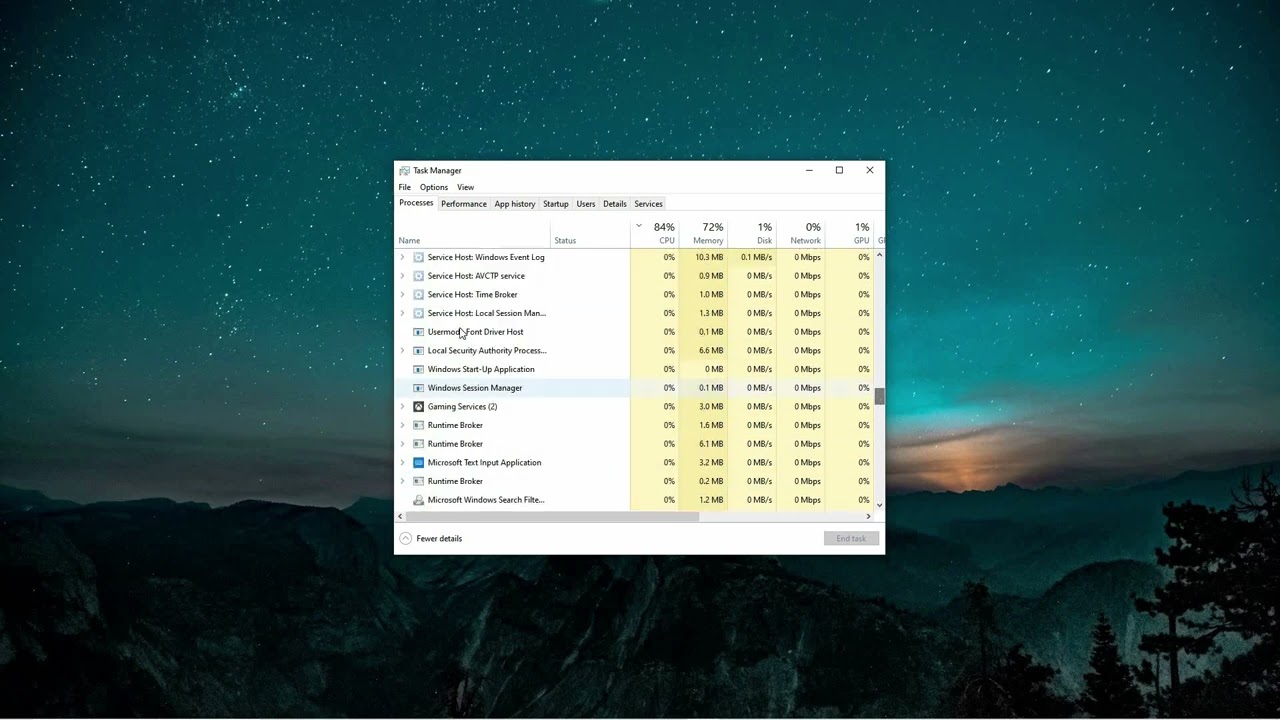Click the Fewer details link text
Viewport: 1280px width, 720px height.
point(439,539)
